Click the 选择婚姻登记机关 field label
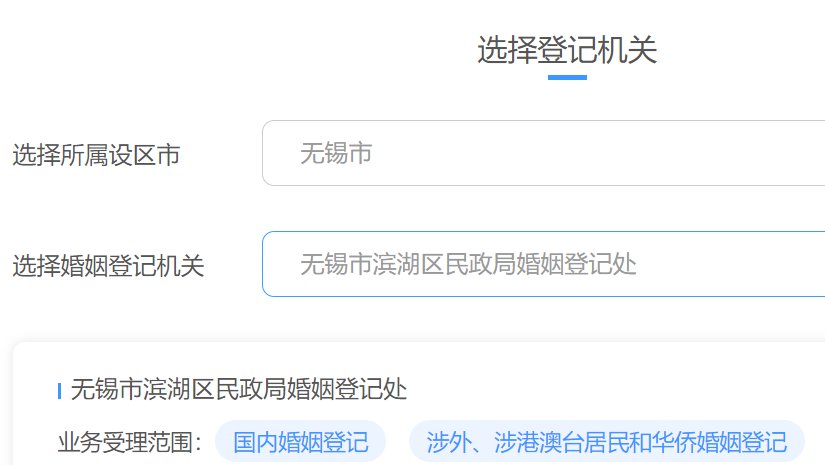The width and height of the screenshot is (825, 465). pos(108,266)
